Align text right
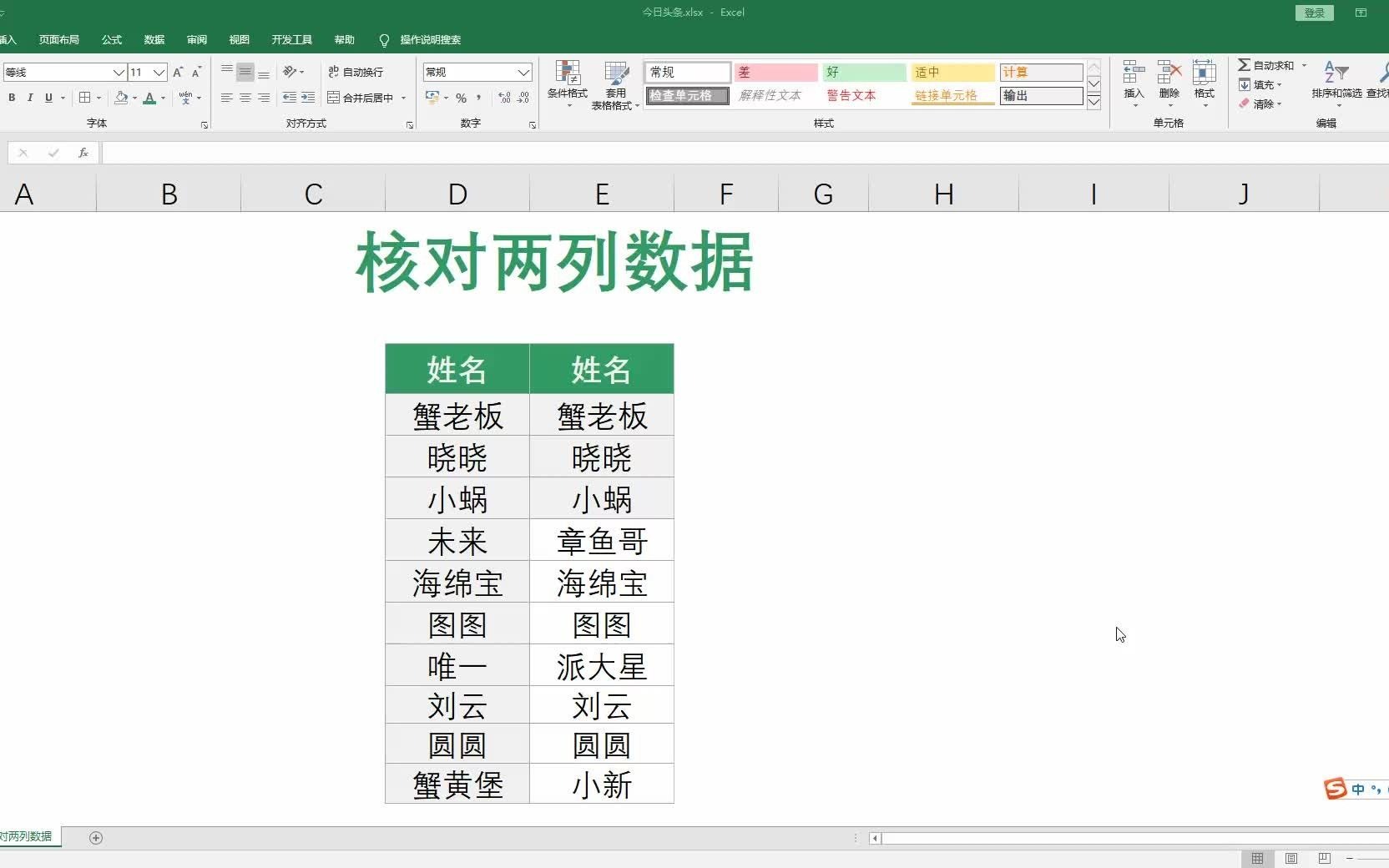Screen dimensions: 1389x868 click(264, 98)
